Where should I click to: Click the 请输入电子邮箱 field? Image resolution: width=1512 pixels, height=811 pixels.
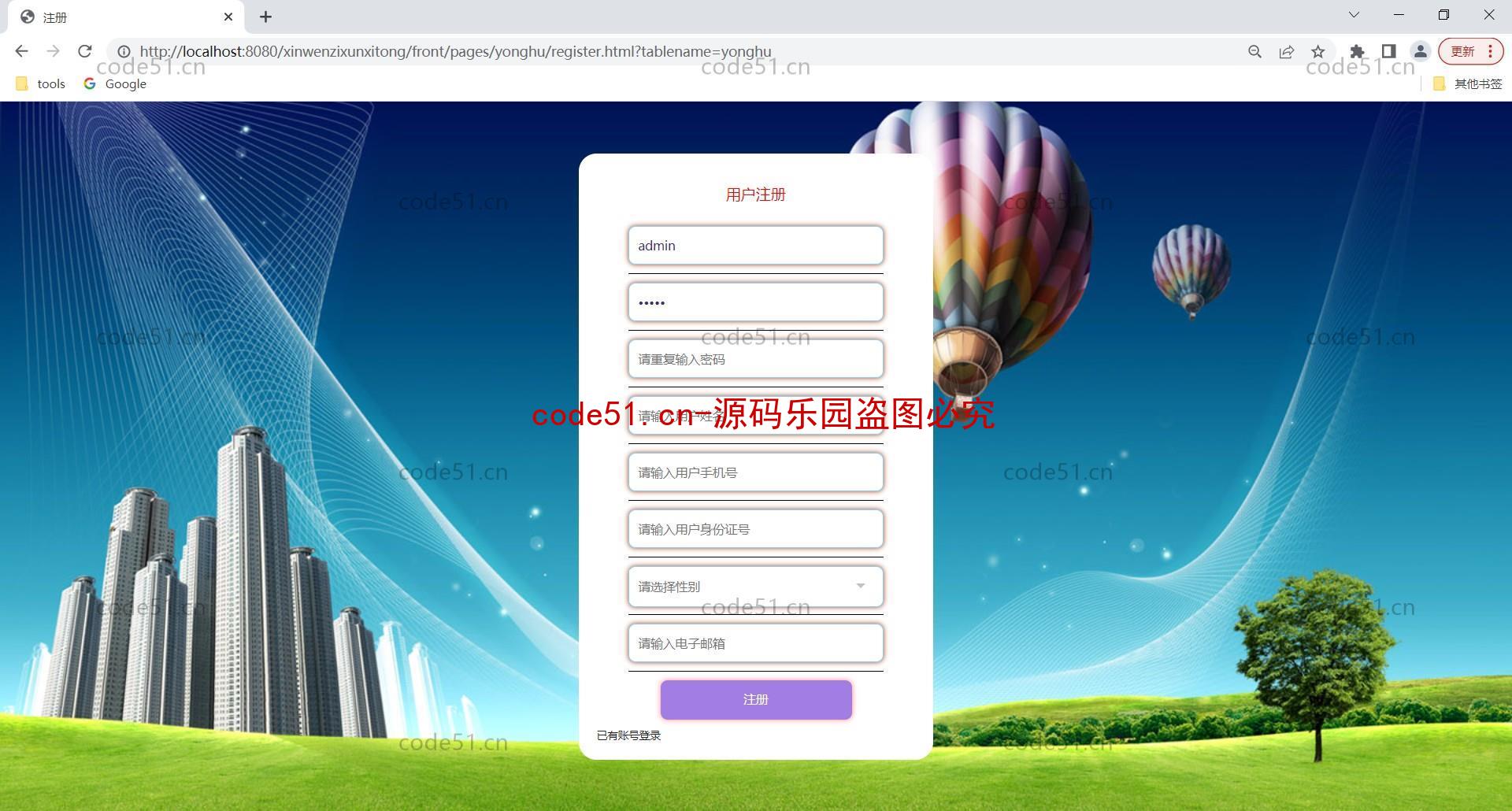[756, 643]
